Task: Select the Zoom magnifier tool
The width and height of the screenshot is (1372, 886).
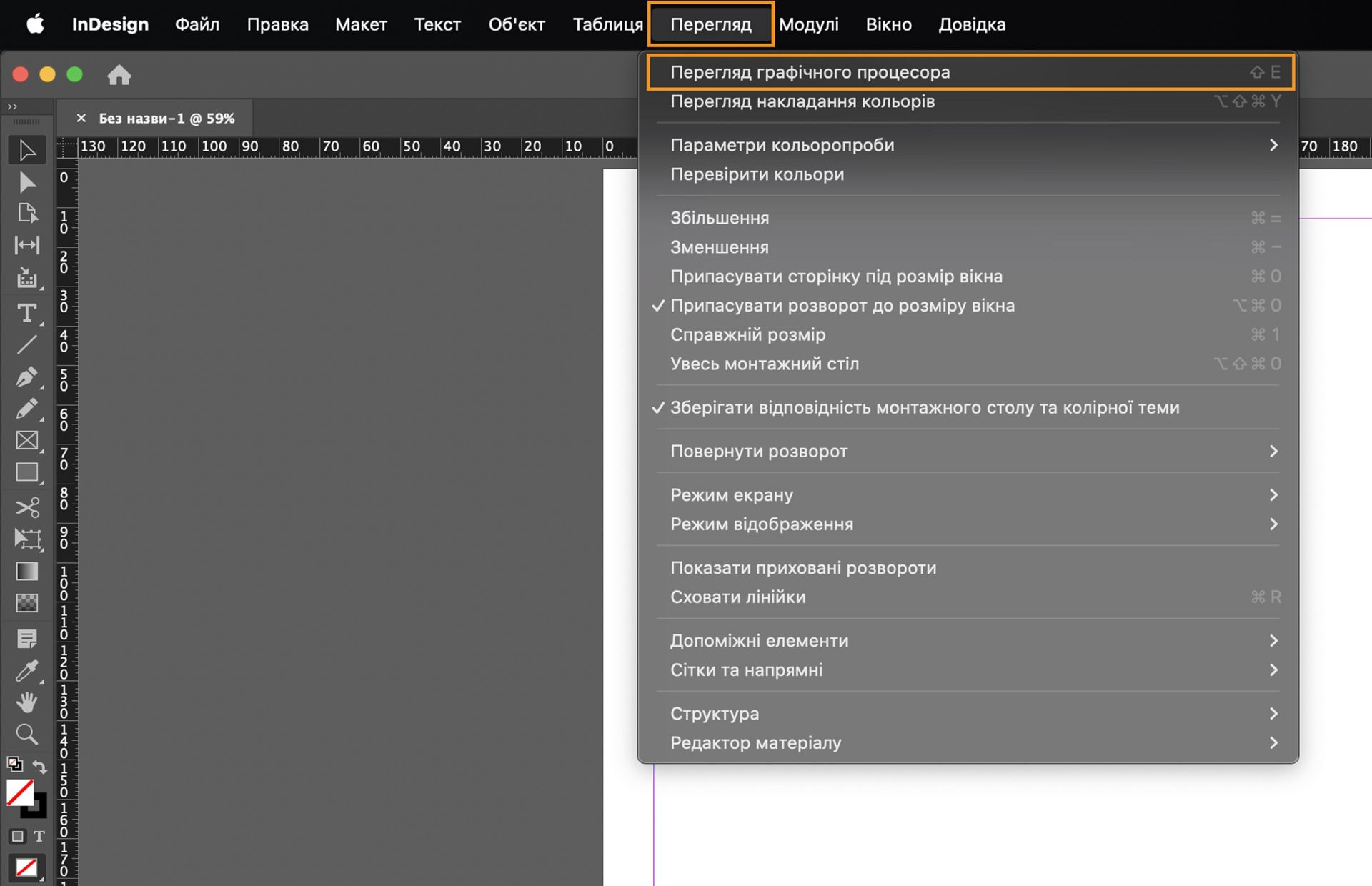Action: [x=27, y=734]
